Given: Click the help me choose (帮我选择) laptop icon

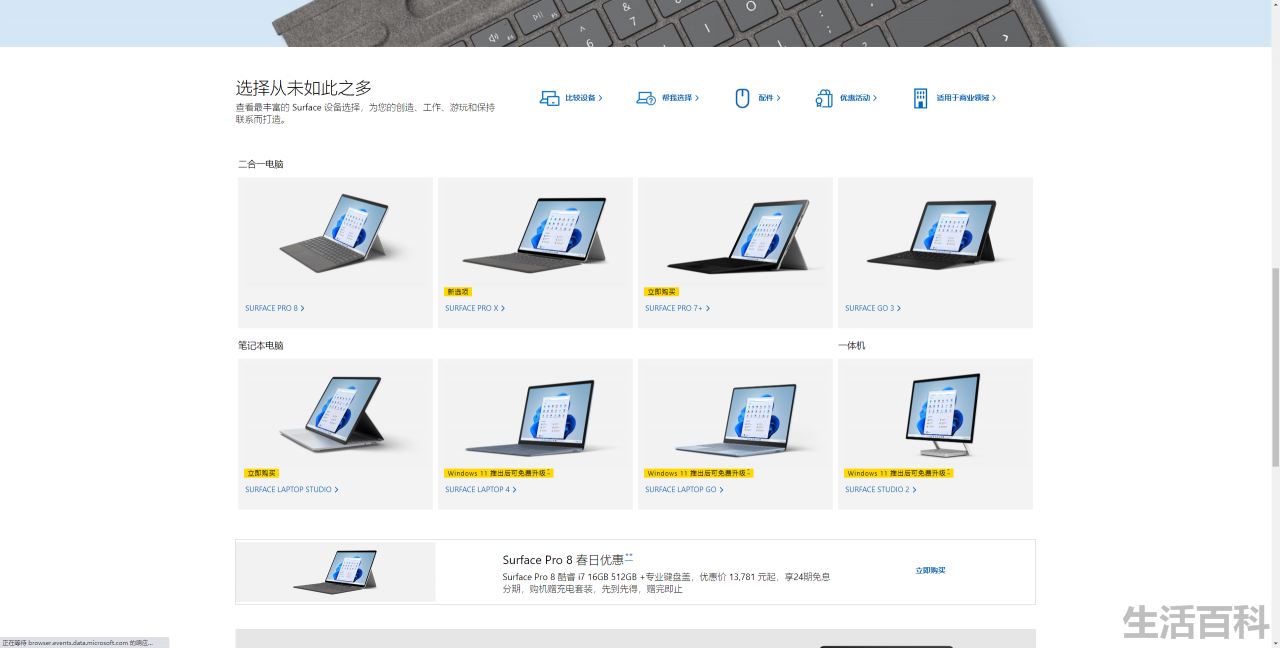Looking at the screenshot, I should [x=646, y=98].
